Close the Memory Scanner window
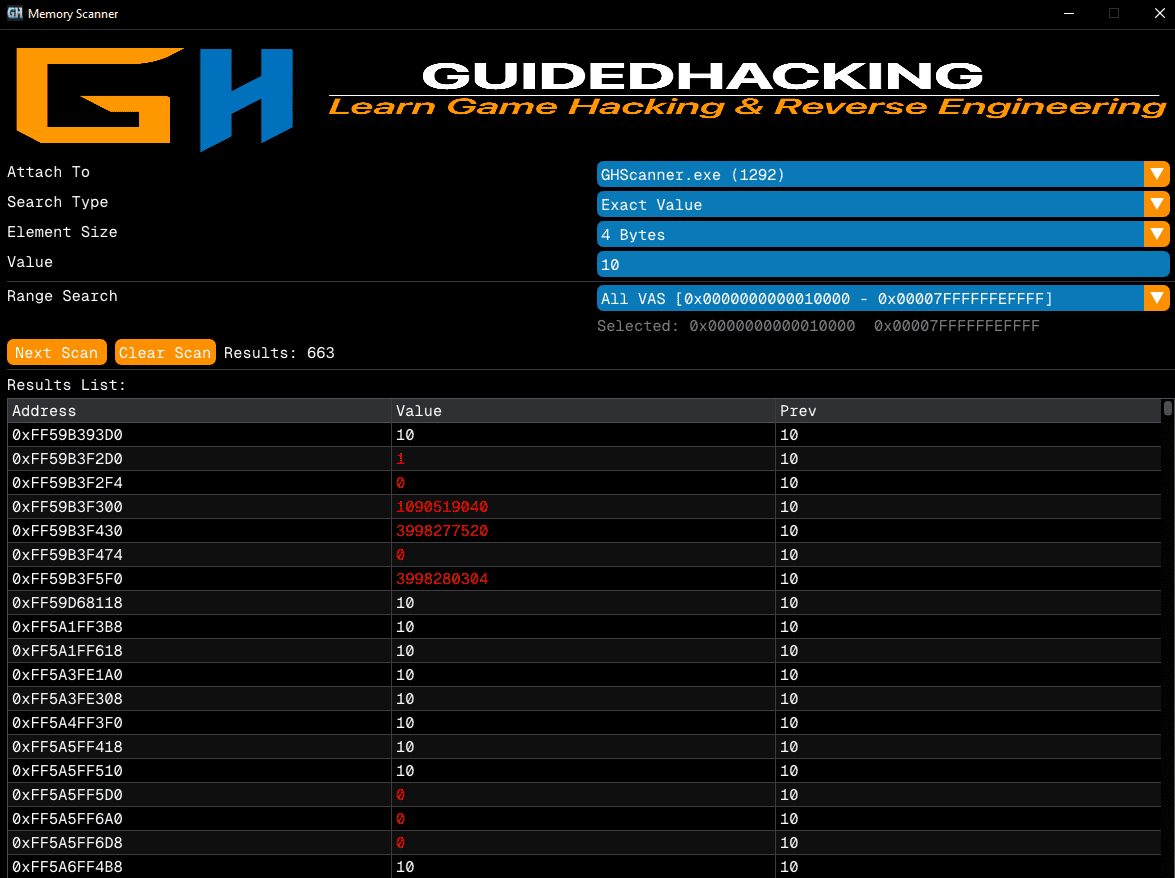Screen dimensions: 1175x878 click(x=1159, y=13)
